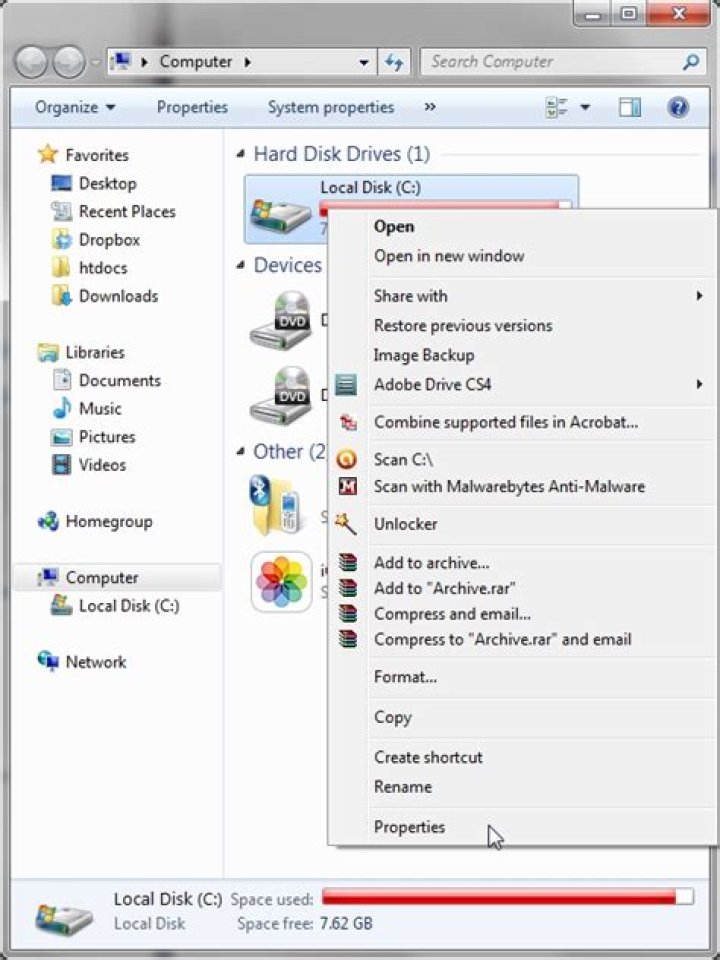Click the Favorites star icon
720x960 pixels.
(48, 154)
